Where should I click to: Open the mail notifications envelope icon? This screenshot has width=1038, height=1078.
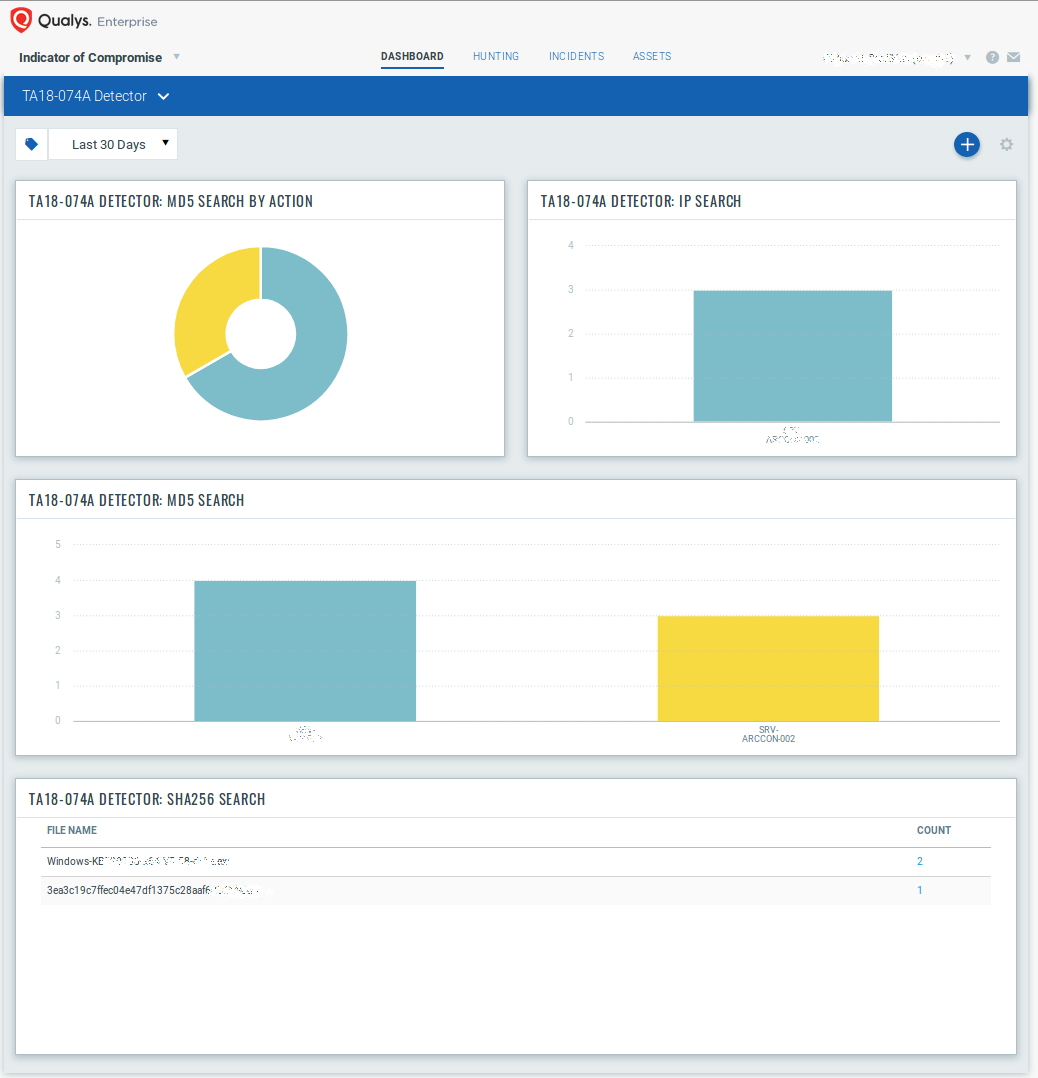pyautogui.click(x=1014, y=58)
